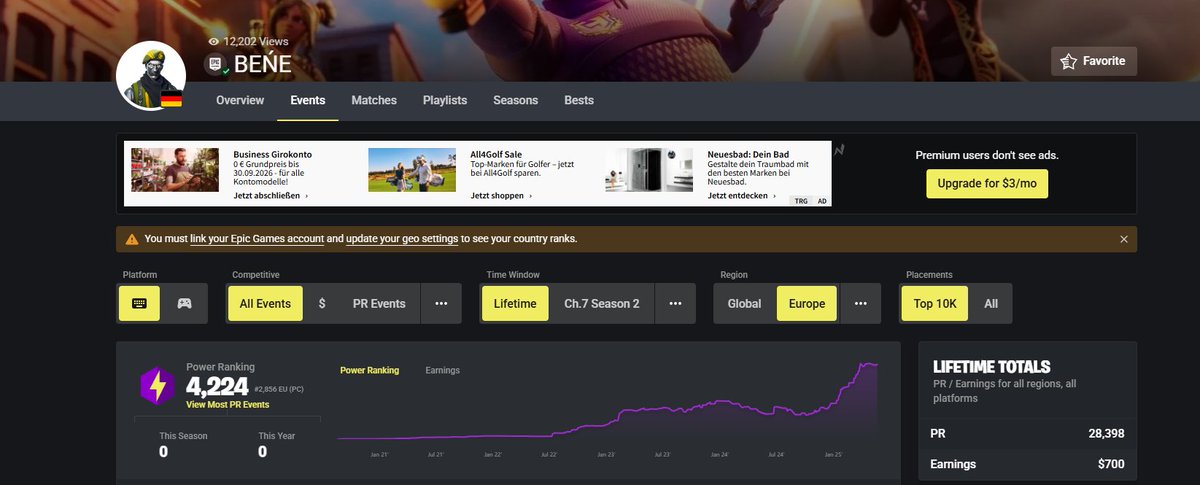This screenshot has width=1200, height=485.
Task: Click Upgrade for $3/mo button
Action: tap(987, 184)
